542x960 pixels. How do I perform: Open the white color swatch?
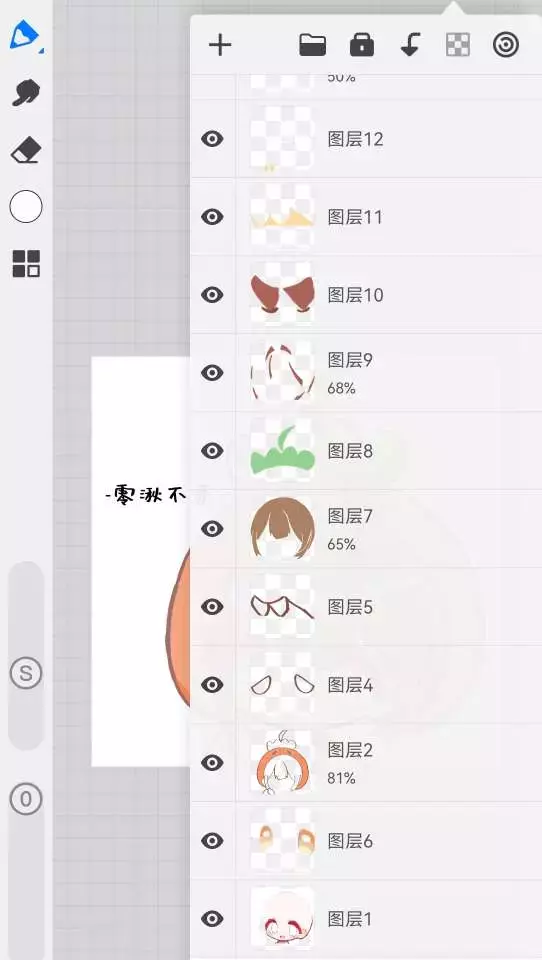(26, 206)
